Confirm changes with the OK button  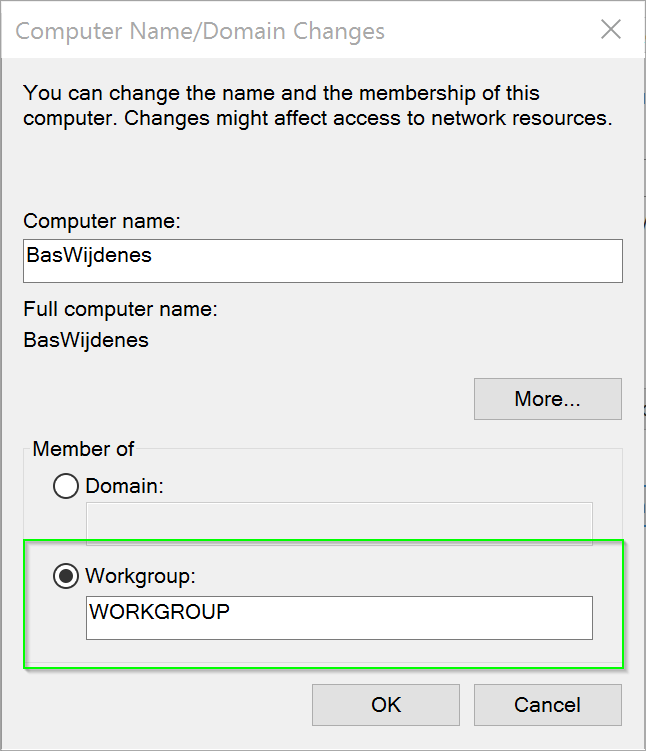pos(385,705)
